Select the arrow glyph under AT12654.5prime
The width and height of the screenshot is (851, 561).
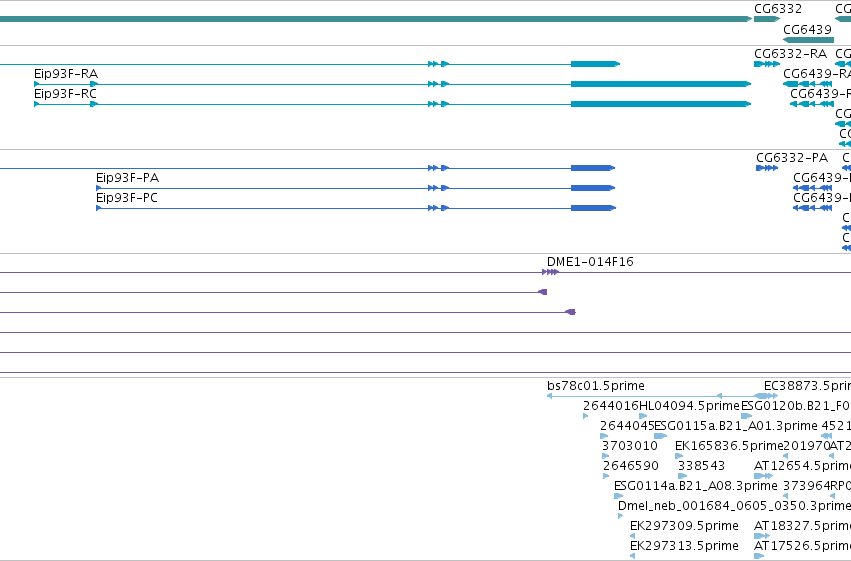[763, 476]
